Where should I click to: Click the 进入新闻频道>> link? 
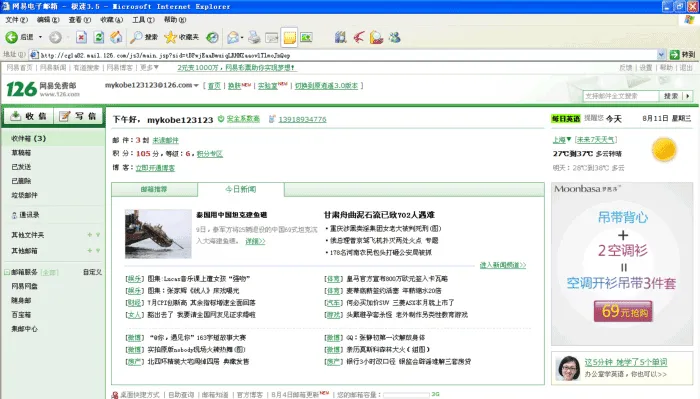503,265
